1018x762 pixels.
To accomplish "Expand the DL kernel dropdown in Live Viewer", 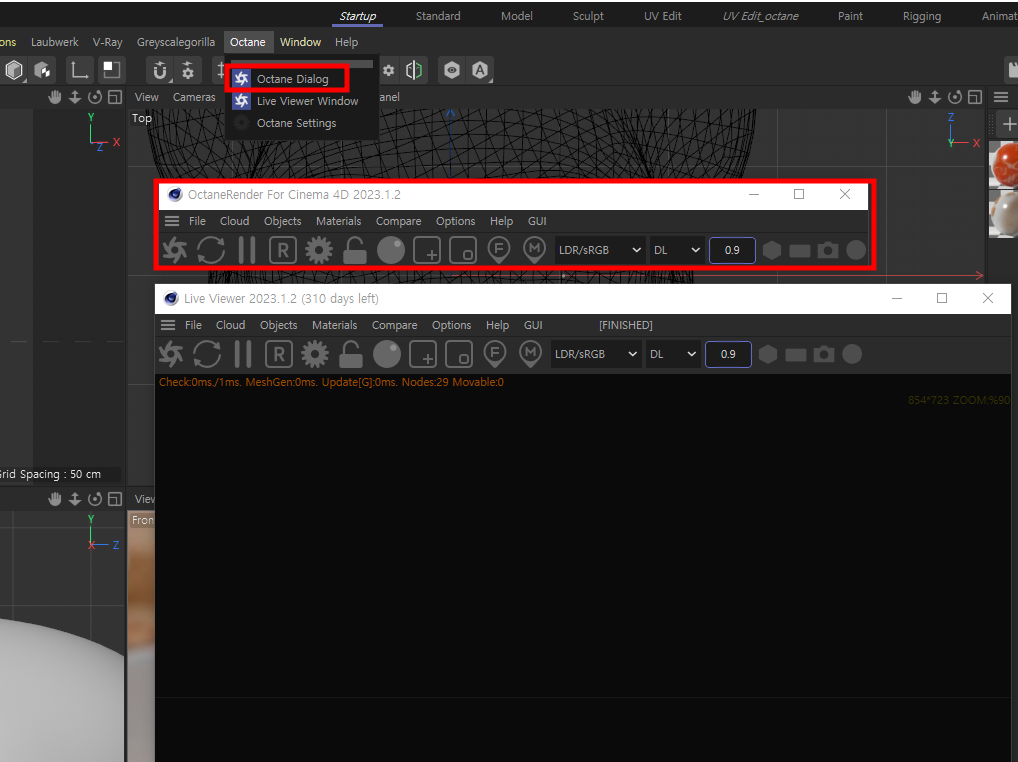I will pos(674,354).
